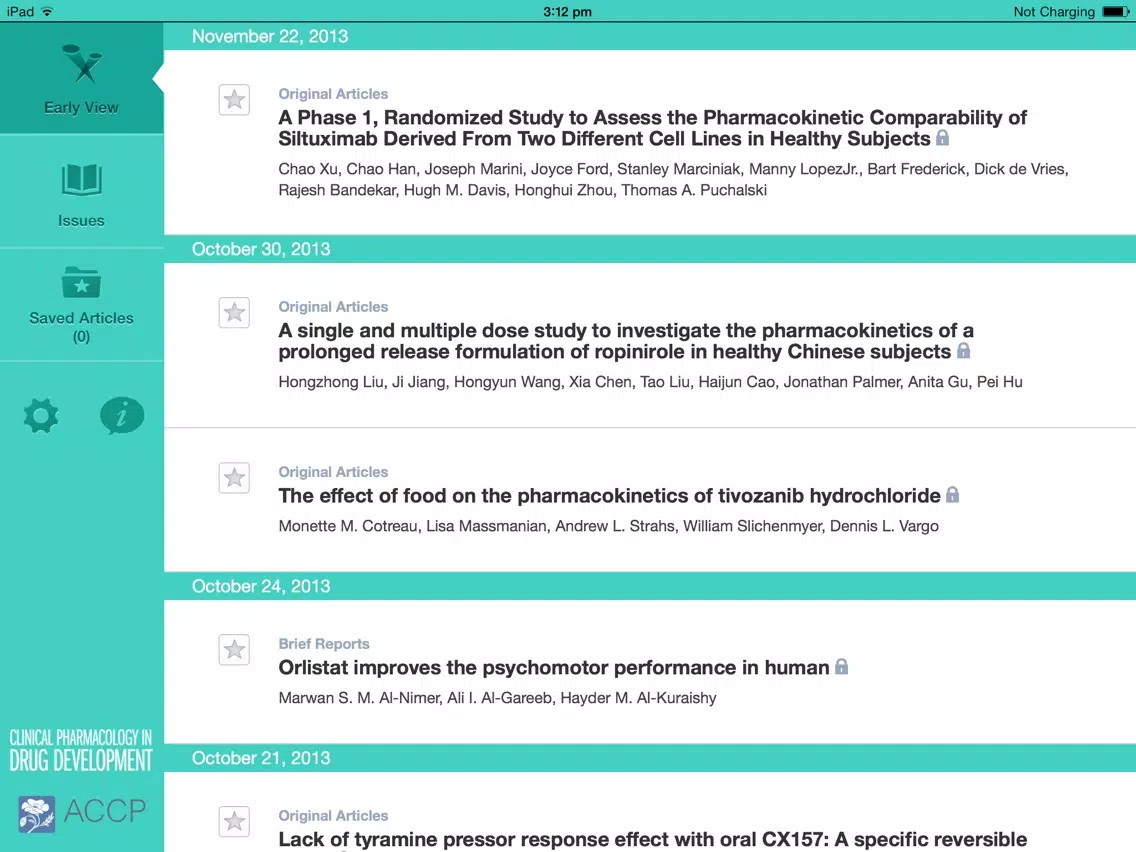This screenshot has width=1136, height=852.
Task: Tap the battery status icon
Action: coord(1116,12)
